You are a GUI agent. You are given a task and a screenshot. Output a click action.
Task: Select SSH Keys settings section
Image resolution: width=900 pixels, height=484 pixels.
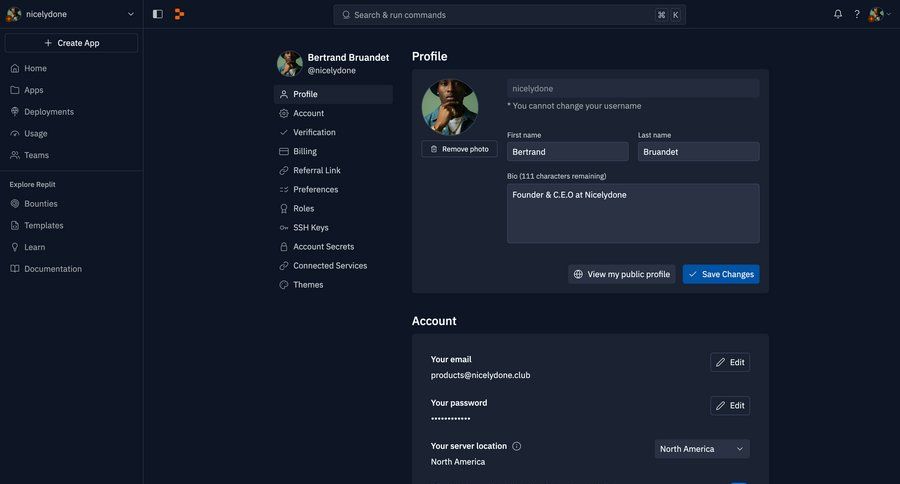(x=310, y=228)
